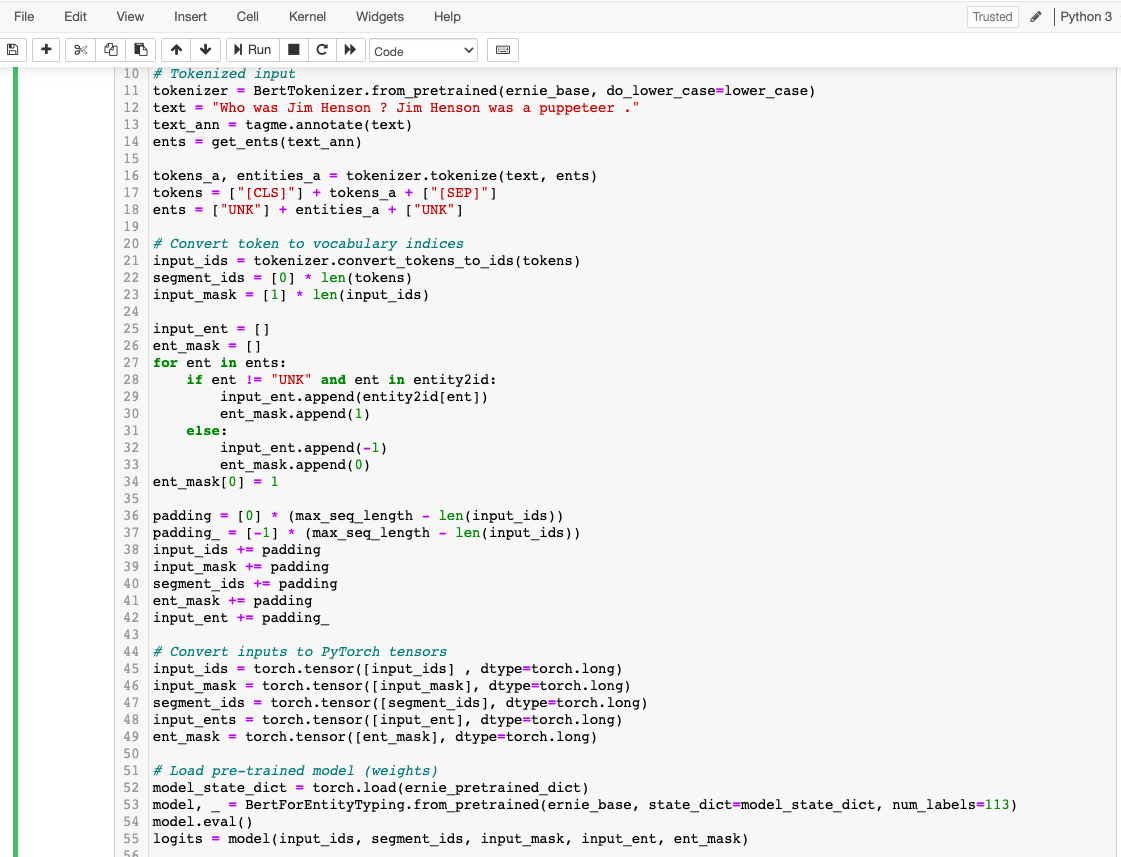Open the Cell menu

[x=247, y=16]
